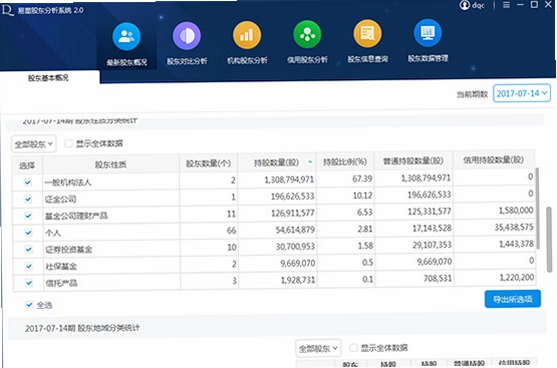Sort by 普通持股数量(股) column header
This screenshot has width=557, height=368.
[413, 161]
